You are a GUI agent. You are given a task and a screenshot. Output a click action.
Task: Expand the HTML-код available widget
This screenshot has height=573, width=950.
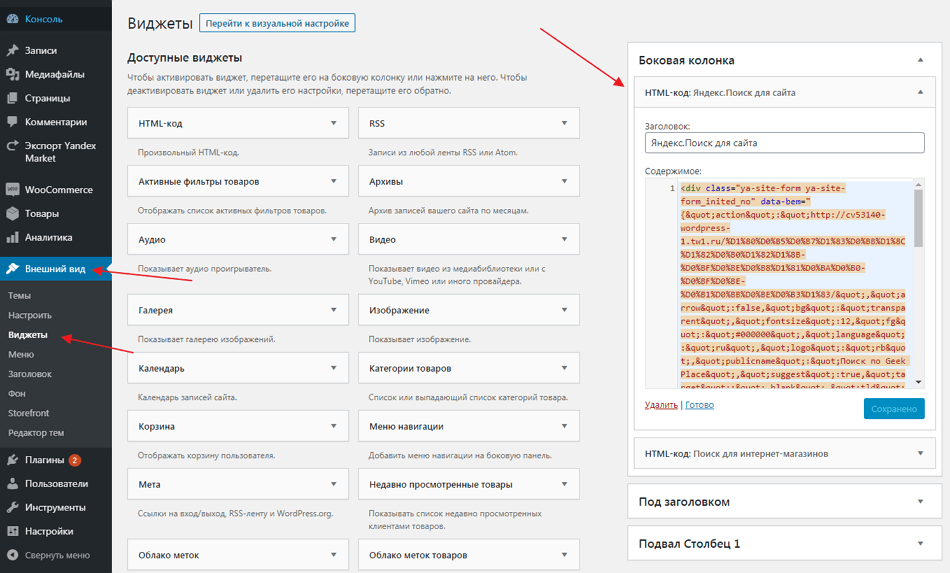[333, 124]
